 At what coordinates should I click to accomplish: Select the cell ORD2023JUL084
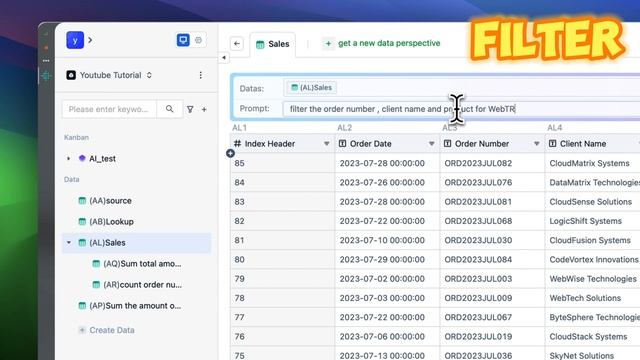coord(492,259)
